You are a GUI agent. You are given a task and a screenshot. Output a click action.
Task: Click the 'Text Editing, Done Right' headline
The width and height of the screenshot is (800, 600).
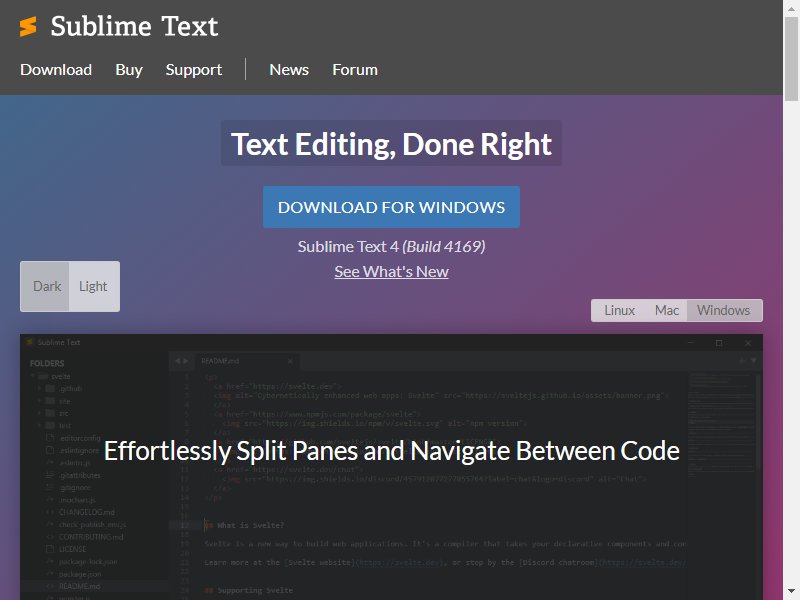391,143
